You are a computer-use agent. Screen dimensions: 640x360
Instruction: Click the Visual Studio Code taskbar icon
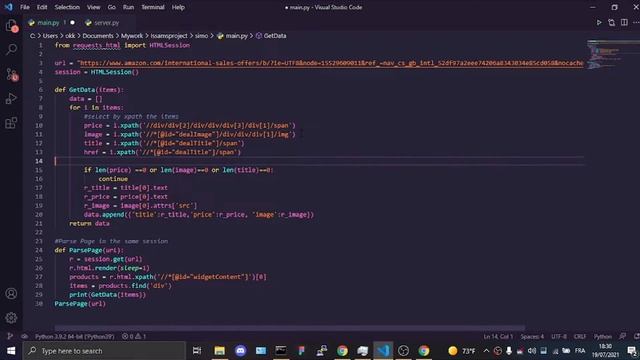[383, 351]
